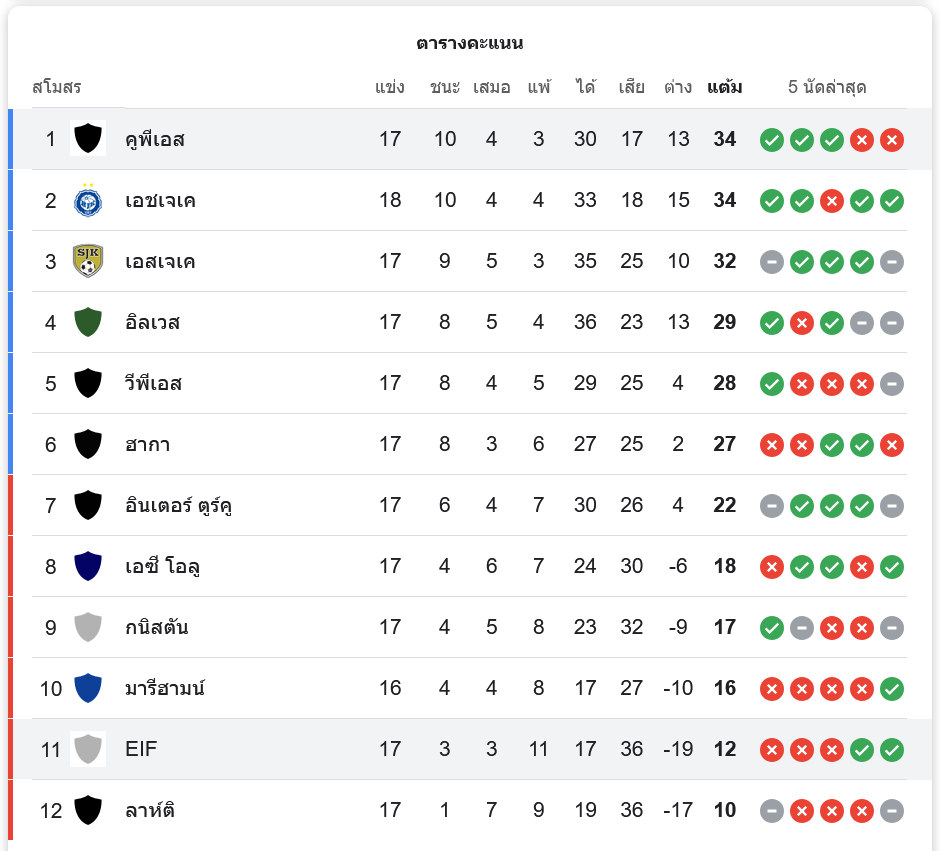The image size is (940, 851).
Task: Click the navy AC Oulu shield icon
Action: click(88, 566)
